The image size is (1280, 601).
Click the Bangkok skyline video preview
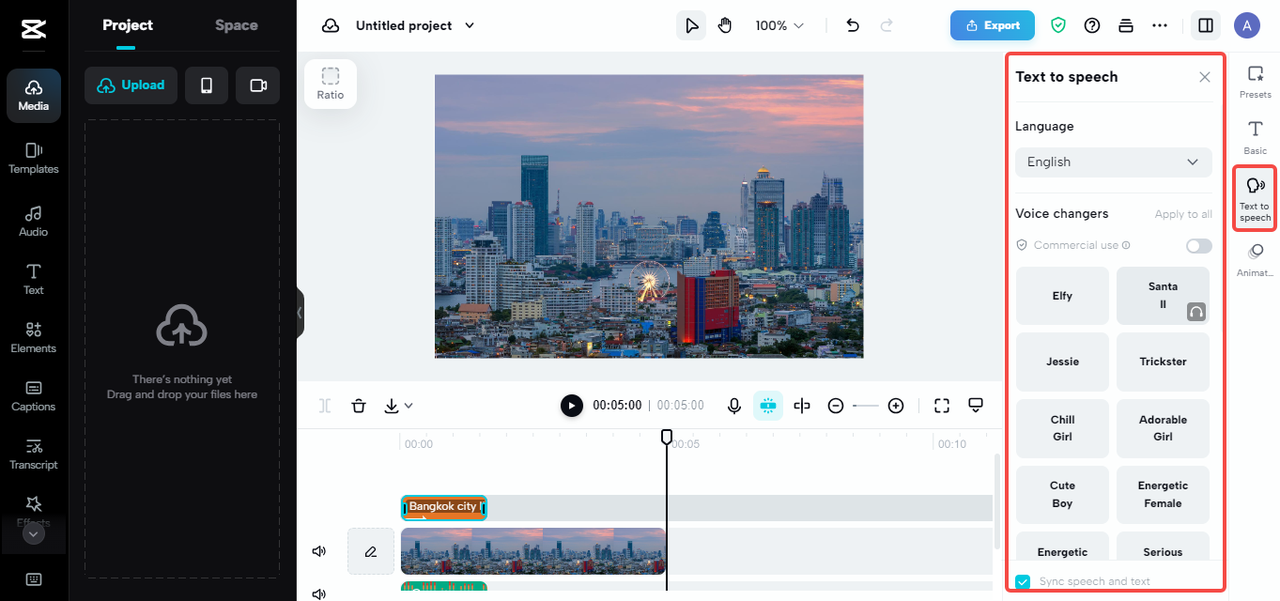649,216
